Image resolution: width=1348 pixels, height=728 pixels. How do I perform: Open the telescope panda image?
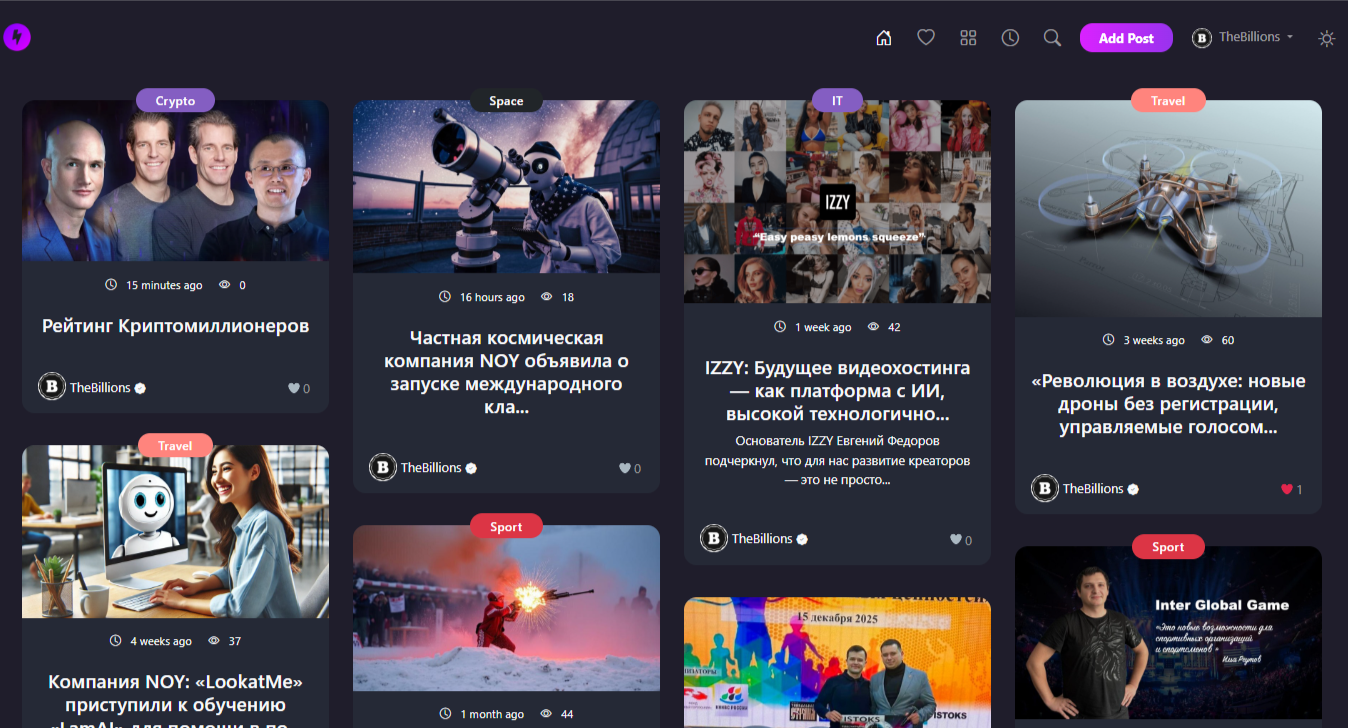tap(506, 187)
